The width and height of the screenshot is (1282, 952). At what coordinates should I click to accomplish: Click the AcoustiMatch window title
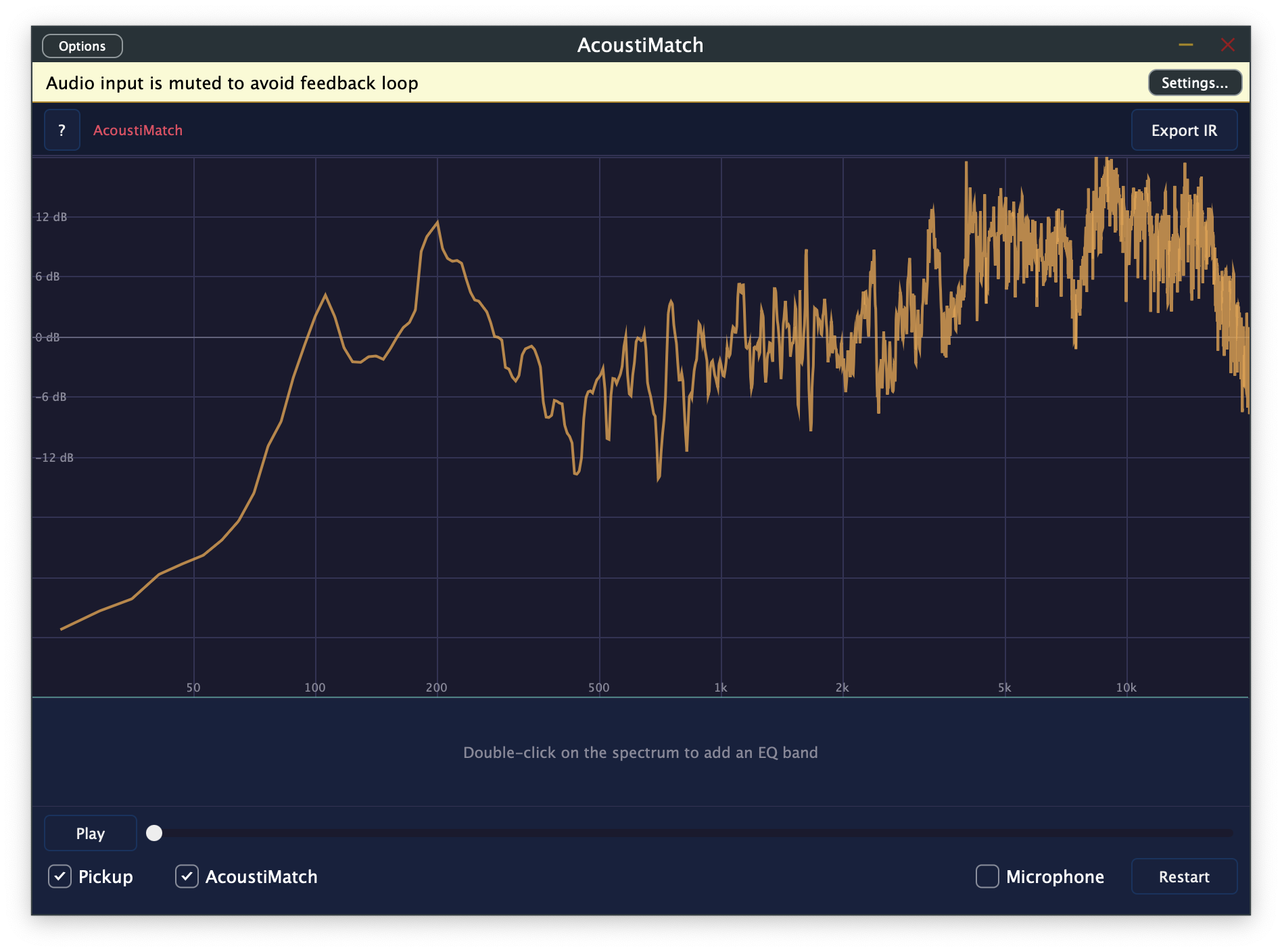640,45
